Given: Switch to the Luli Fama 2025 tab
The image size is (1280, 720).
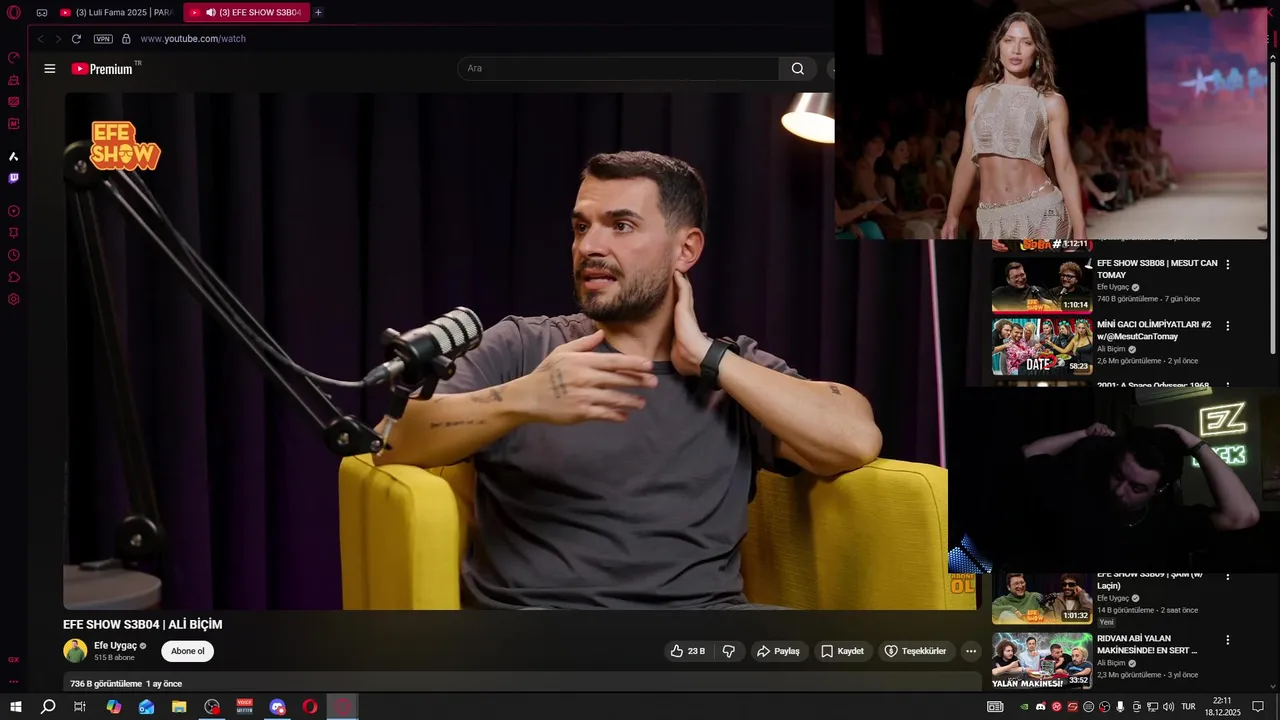Looking at the screenshot, I should [x=117, y=12].
